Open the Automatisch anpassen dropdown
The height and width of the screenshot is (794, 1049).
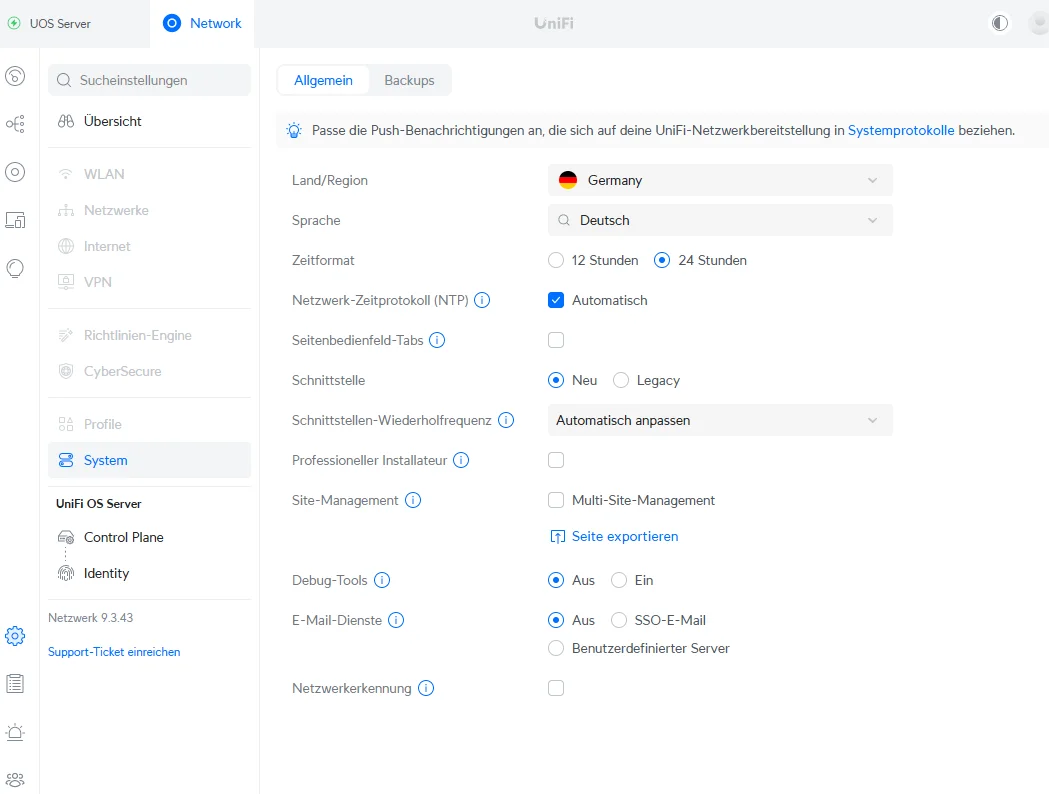tap(720, 420)
